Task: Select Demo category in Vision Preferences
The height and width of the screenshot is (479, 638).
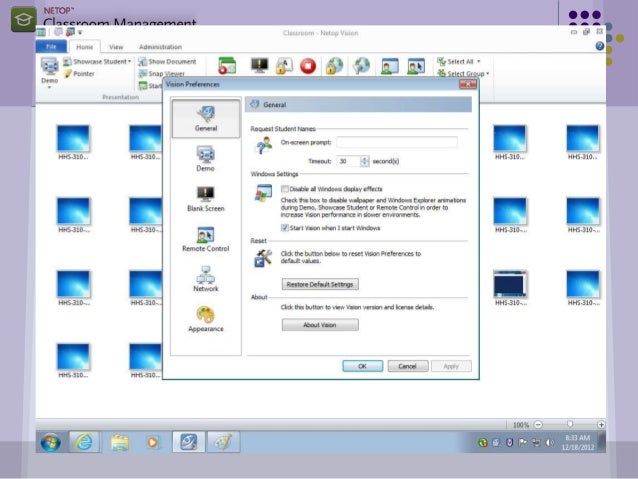Action: point(205,159)
